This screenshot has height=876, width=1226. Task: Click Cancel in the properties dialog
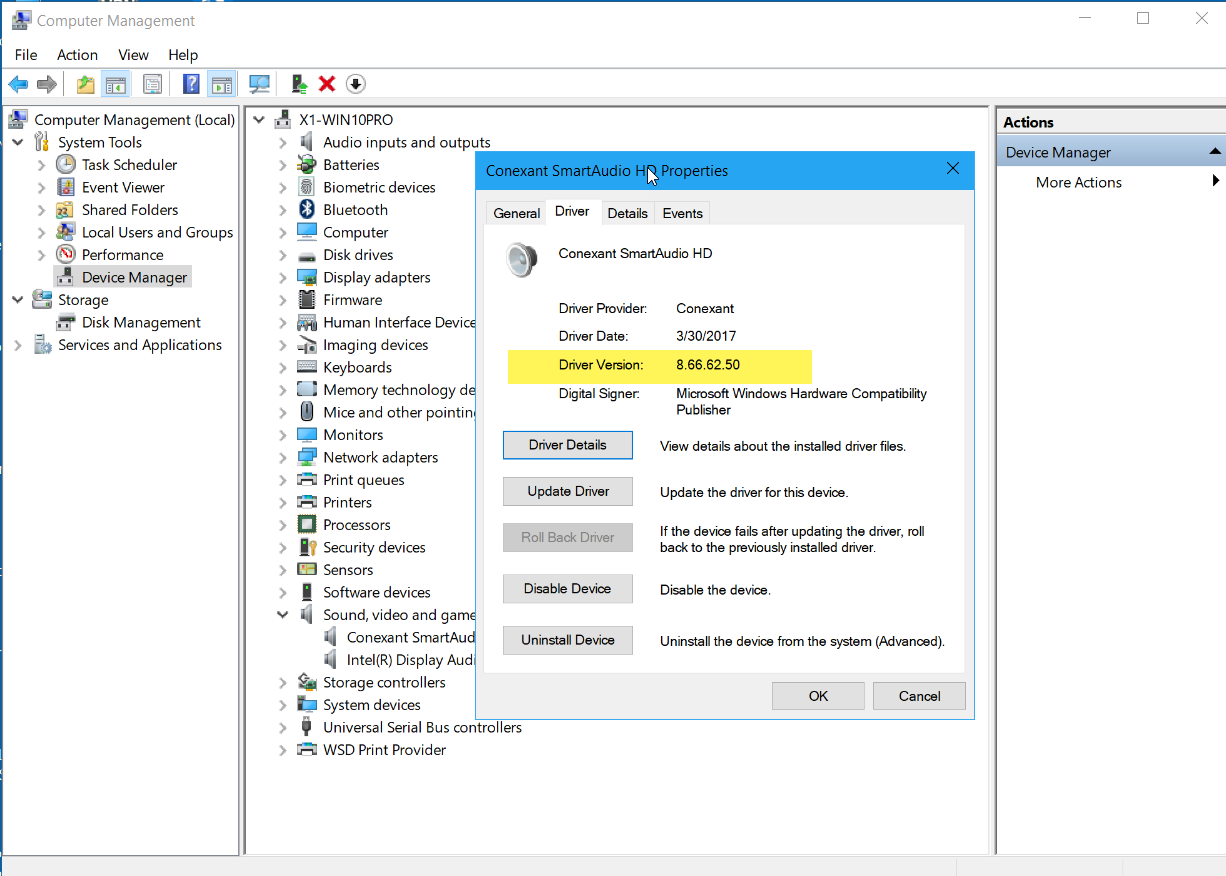coord(919,696)
